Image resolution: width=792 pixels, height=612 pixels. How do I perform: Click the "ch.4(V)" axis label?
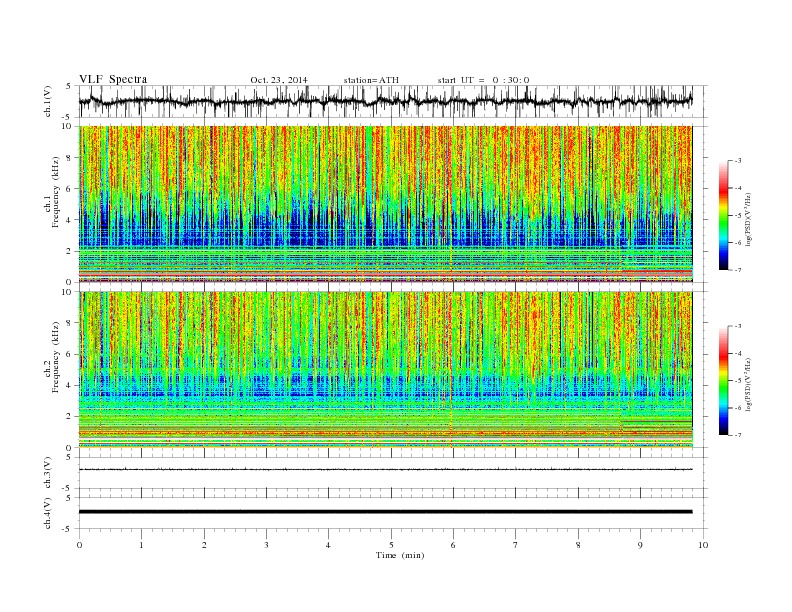[x=48, y=514]
